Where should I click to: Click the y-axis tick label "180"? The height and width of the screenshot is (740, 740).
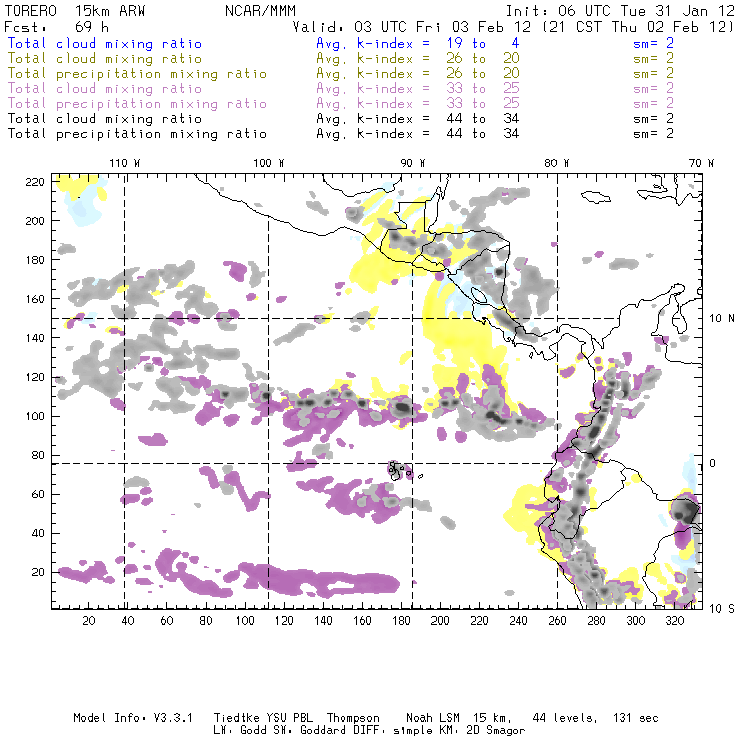click(35, 260)
